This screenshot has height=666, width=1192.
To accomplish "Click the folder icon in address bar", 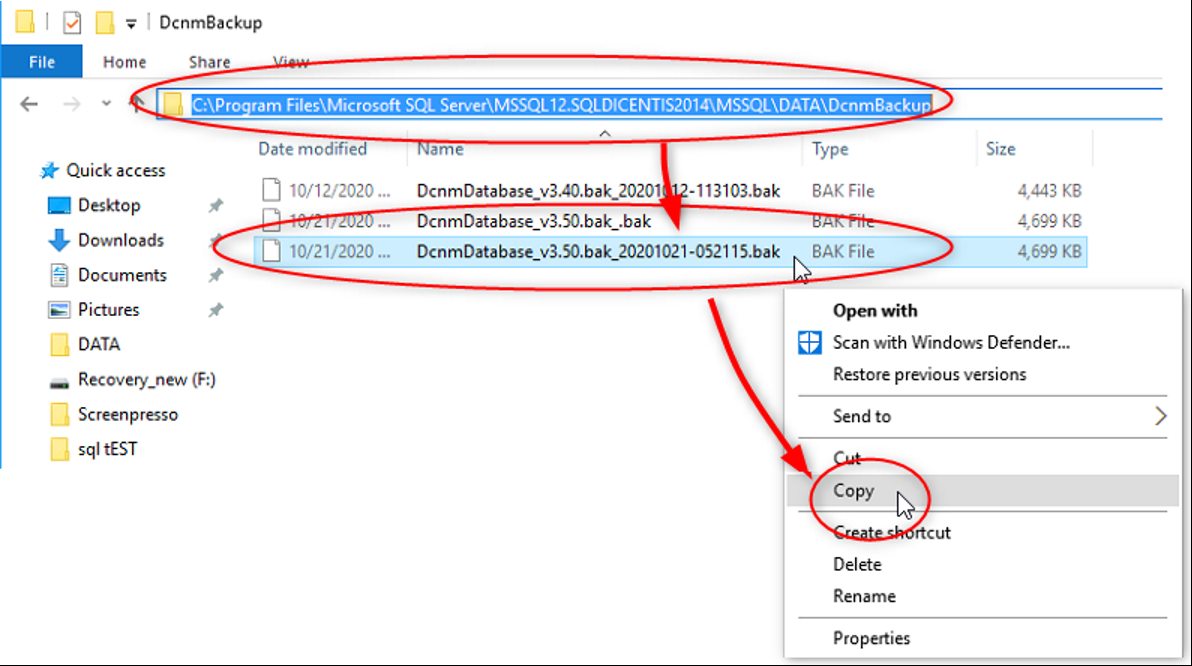I will (x=173, y=105).
